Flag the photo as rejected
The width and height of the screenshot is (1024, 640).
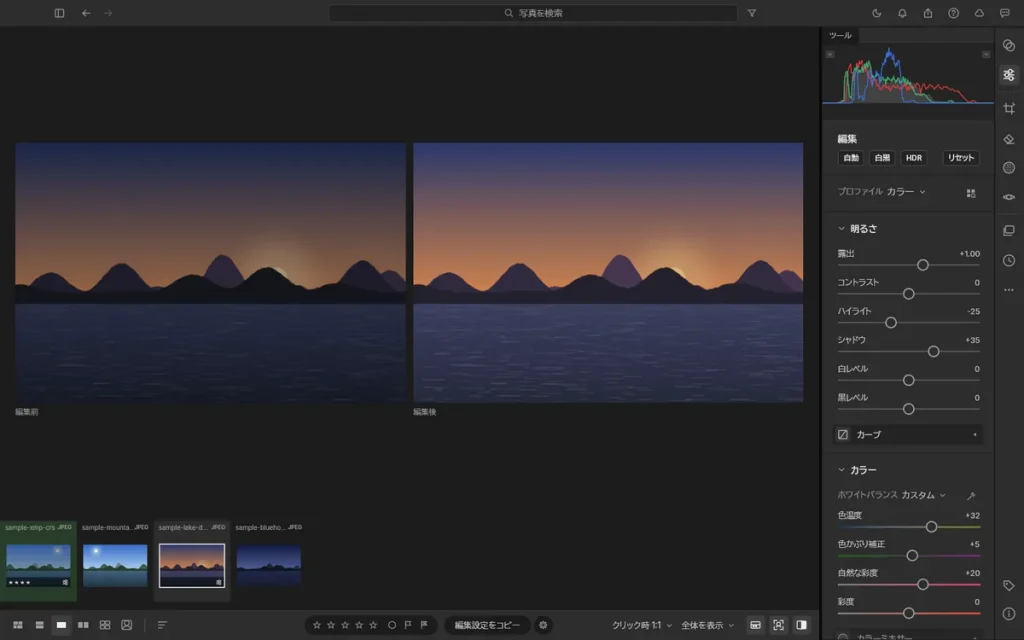pyautogui.click(x=424, y=625)
